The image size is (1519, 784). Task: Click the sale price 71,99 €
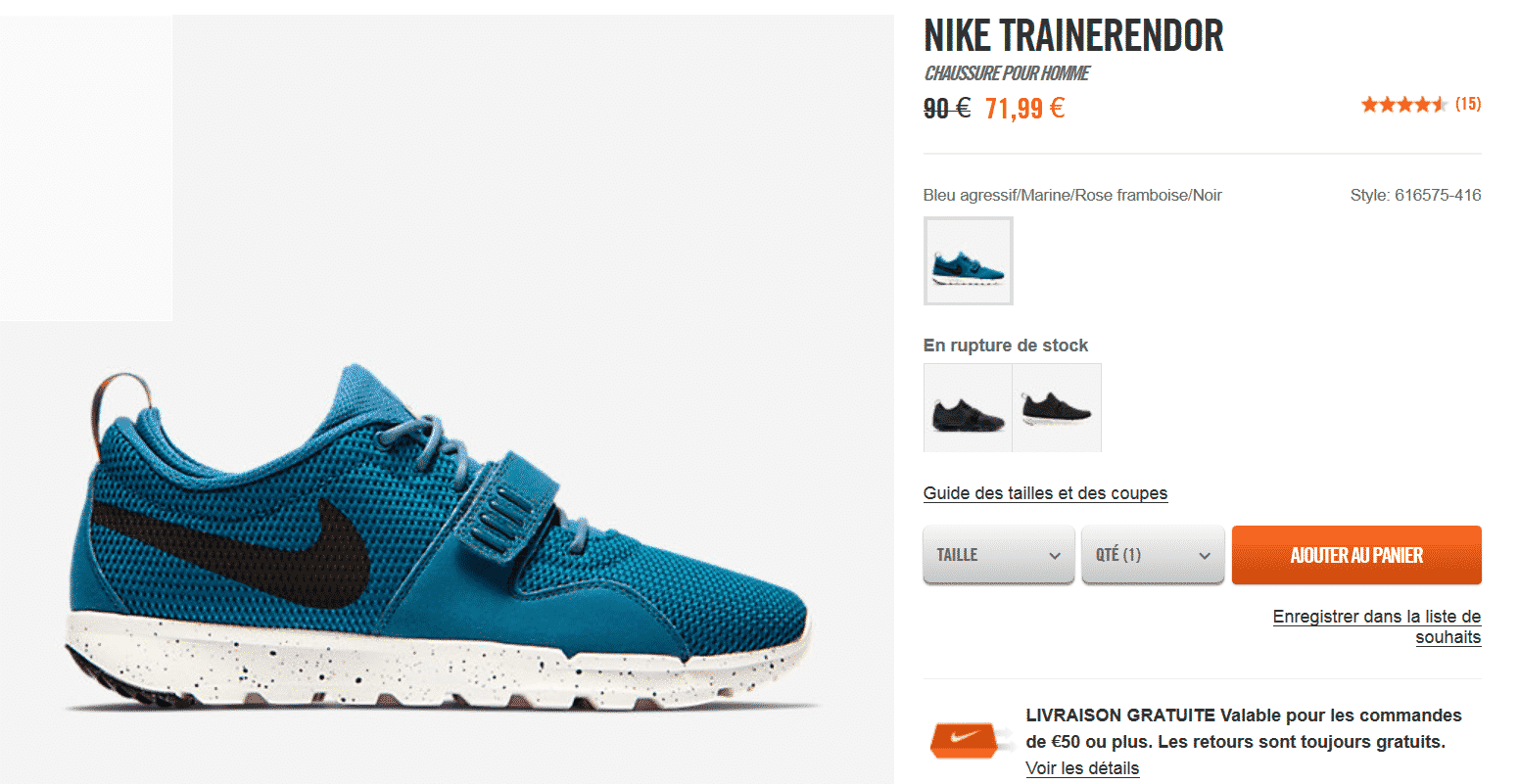1024,108
